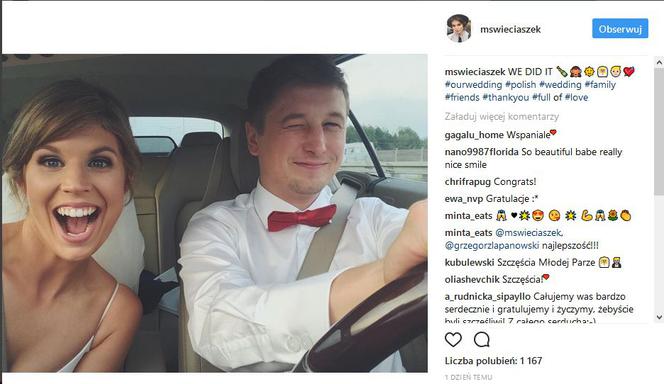This screenshot has width=664, height=384.
Task: View the like count Liczba polubień
Action: (493, 361)
